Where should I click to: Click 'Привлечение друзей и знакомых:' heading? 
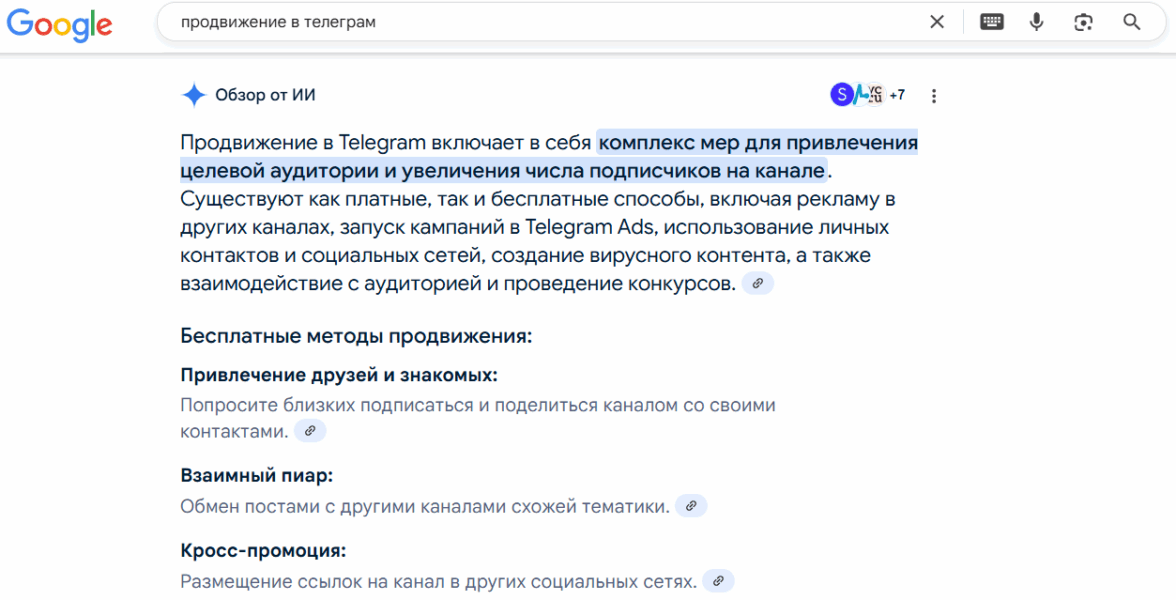339,375
